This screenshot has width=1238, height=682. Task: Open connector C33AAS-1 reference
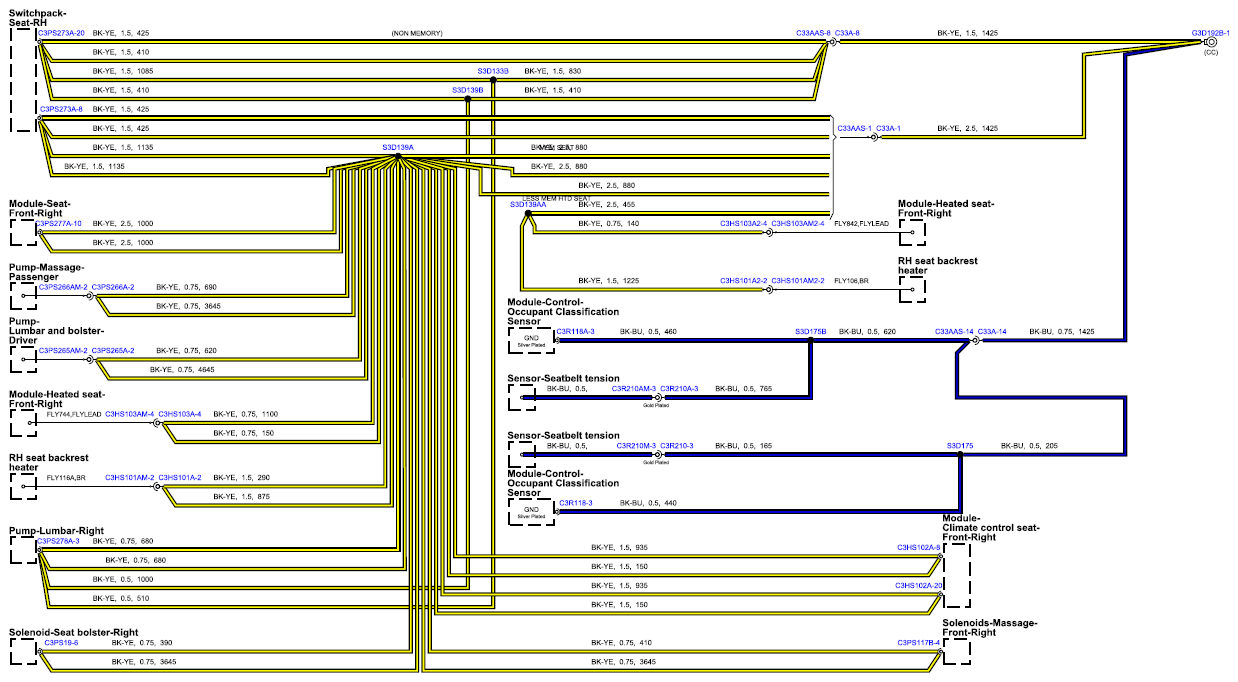pyautogui.click(x=855, y=128)
